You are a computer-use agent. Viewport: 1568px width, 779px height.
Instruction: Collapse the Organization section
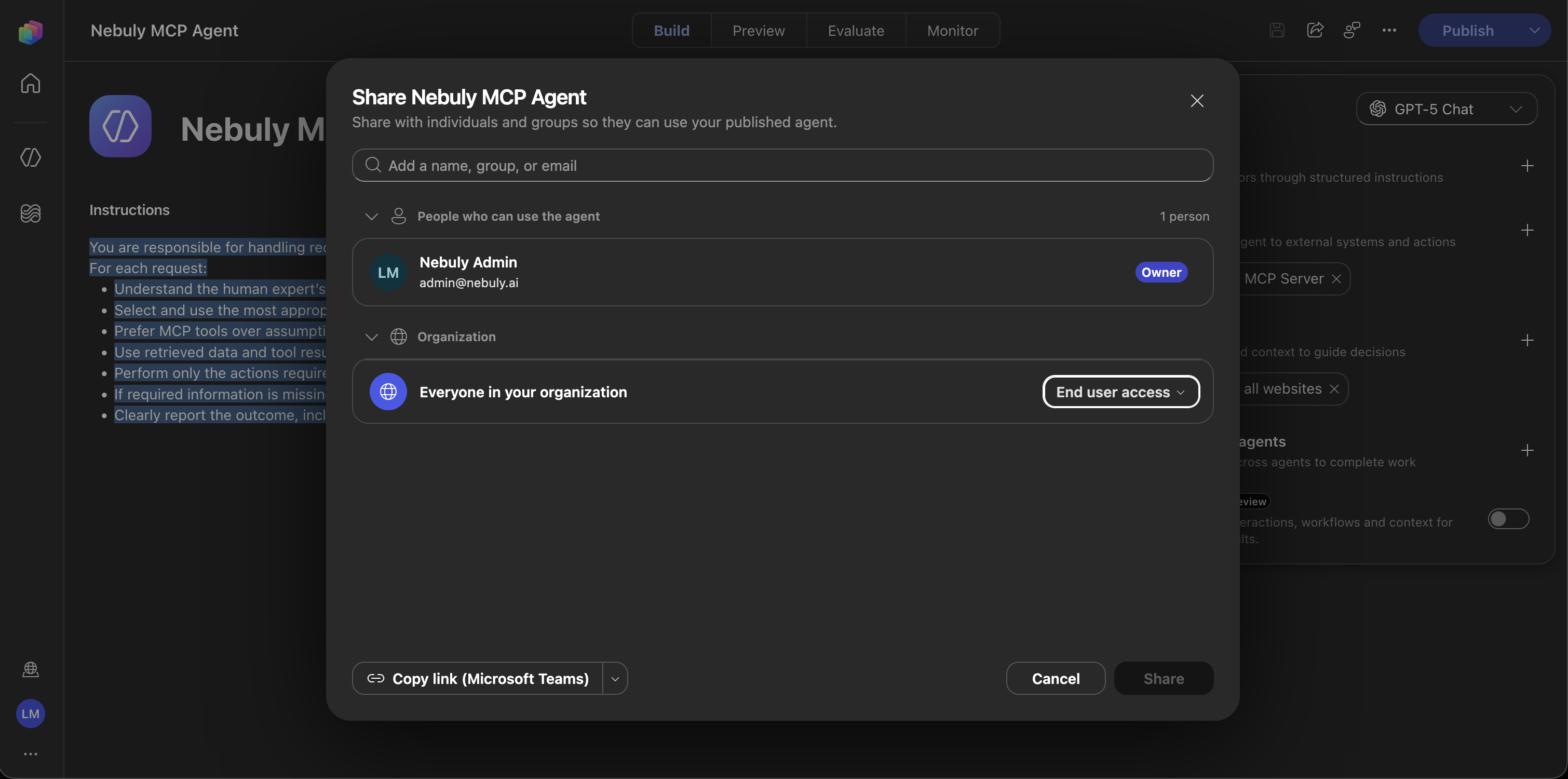[x=371, y=337]
